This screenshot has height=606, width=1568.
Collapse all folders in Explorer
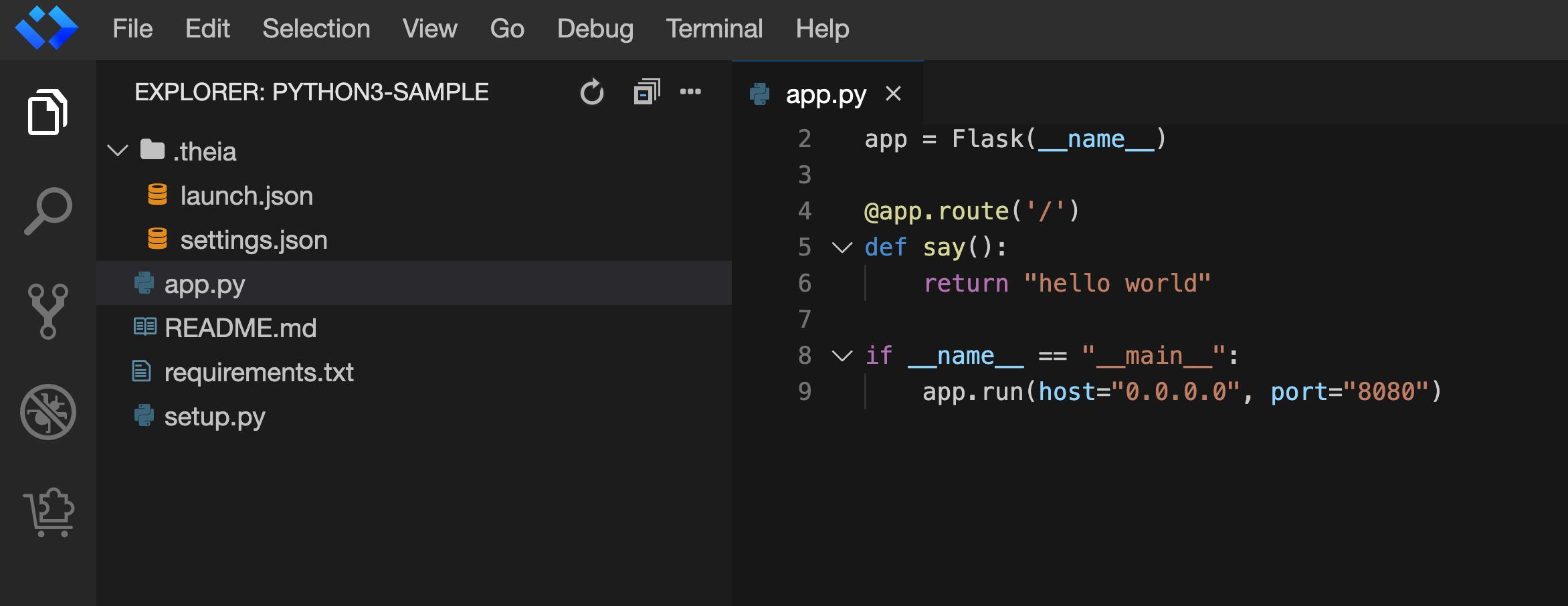(x=646, y=92)
